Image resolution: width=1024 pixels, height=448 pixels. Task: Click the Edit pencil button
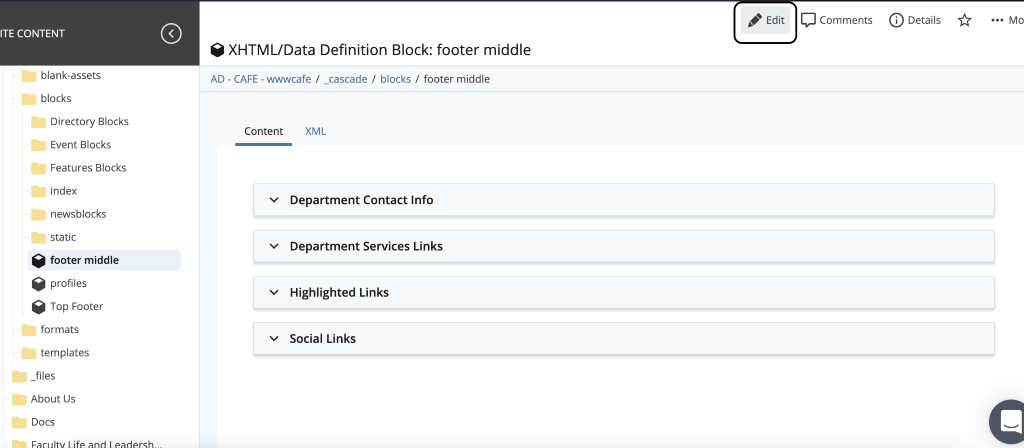tap(765, 20)
